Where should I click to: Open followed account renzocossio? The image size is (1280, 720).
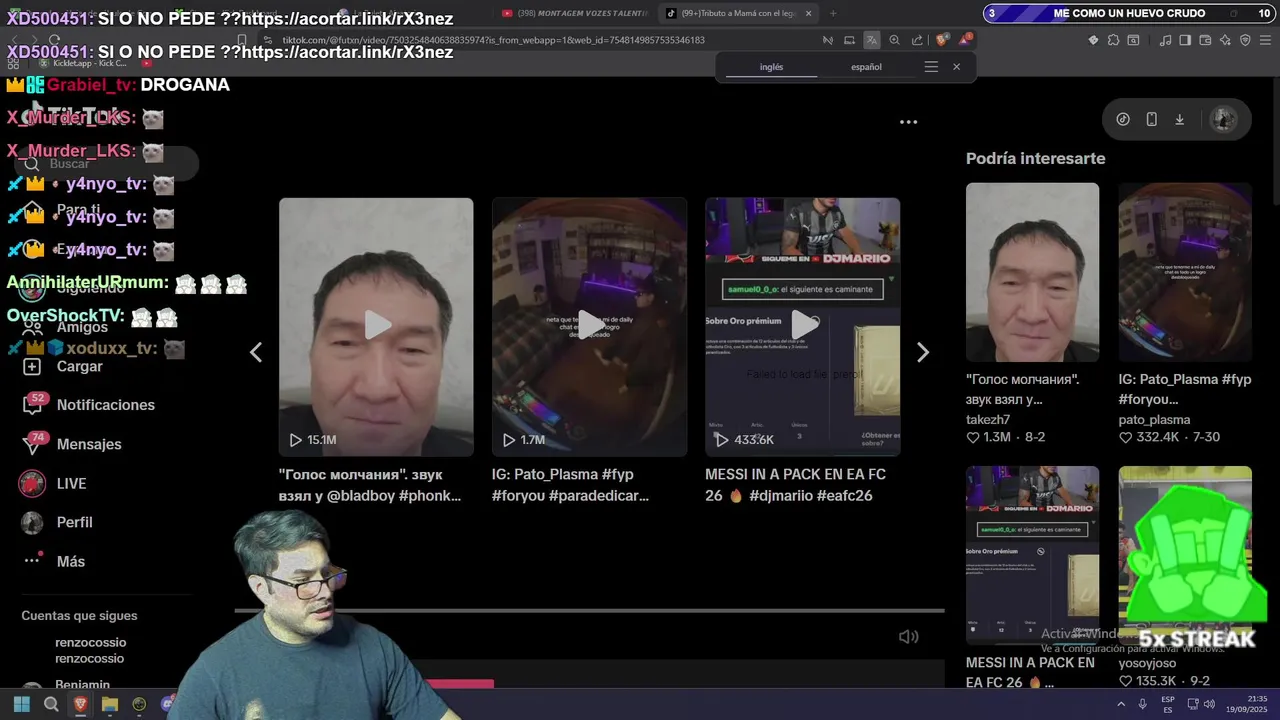click(90, 650)
